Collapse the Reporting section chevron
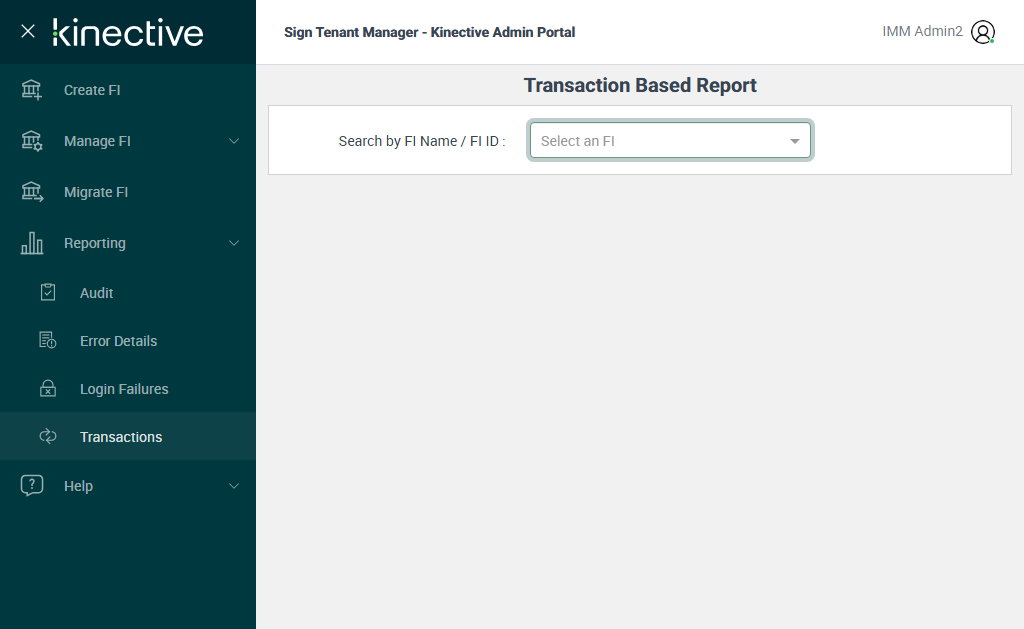 pos(234,243)
